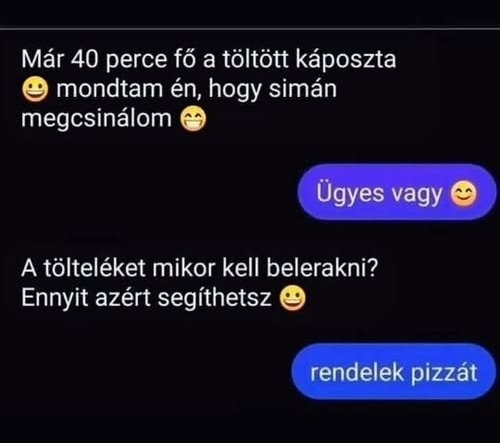Screen dimensions: 500x443
Task: Click the smiling emoji in "Ügyes vagy" bubble
Action: (x=464, y=193)
